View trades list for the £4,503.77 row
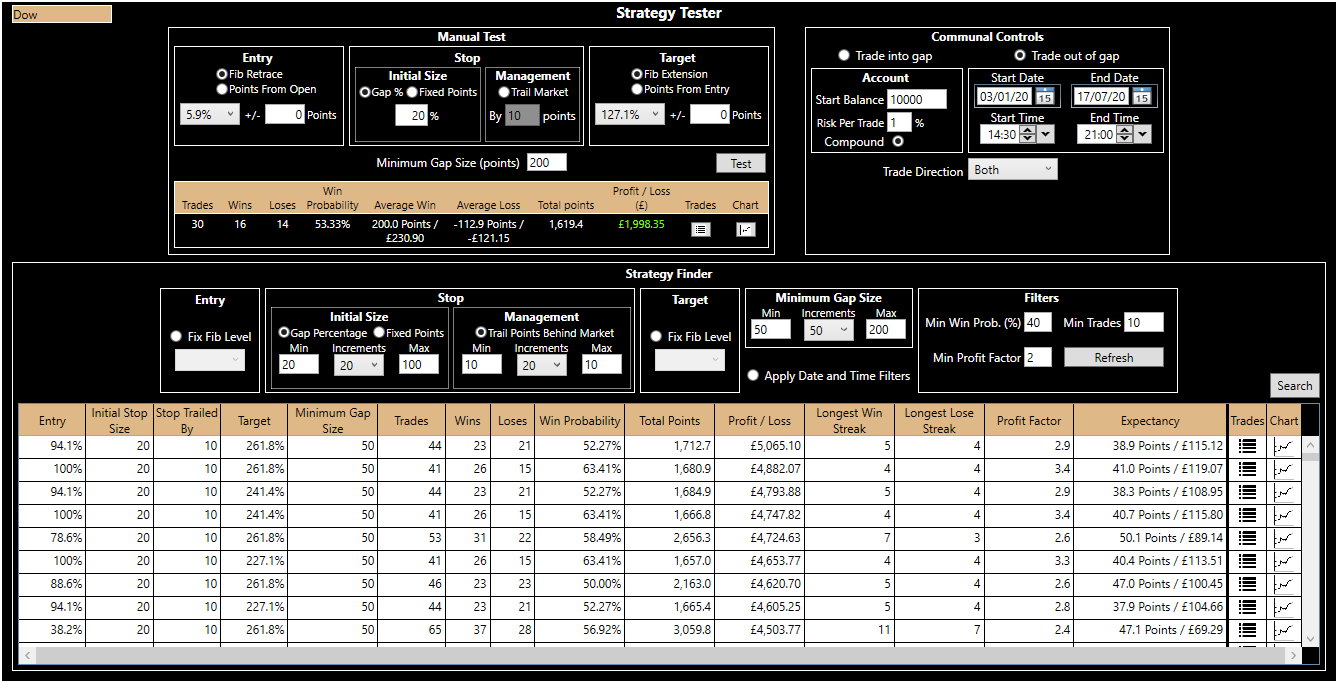The height and width of the screenshot is (682, 1336). pos(1247,630)
